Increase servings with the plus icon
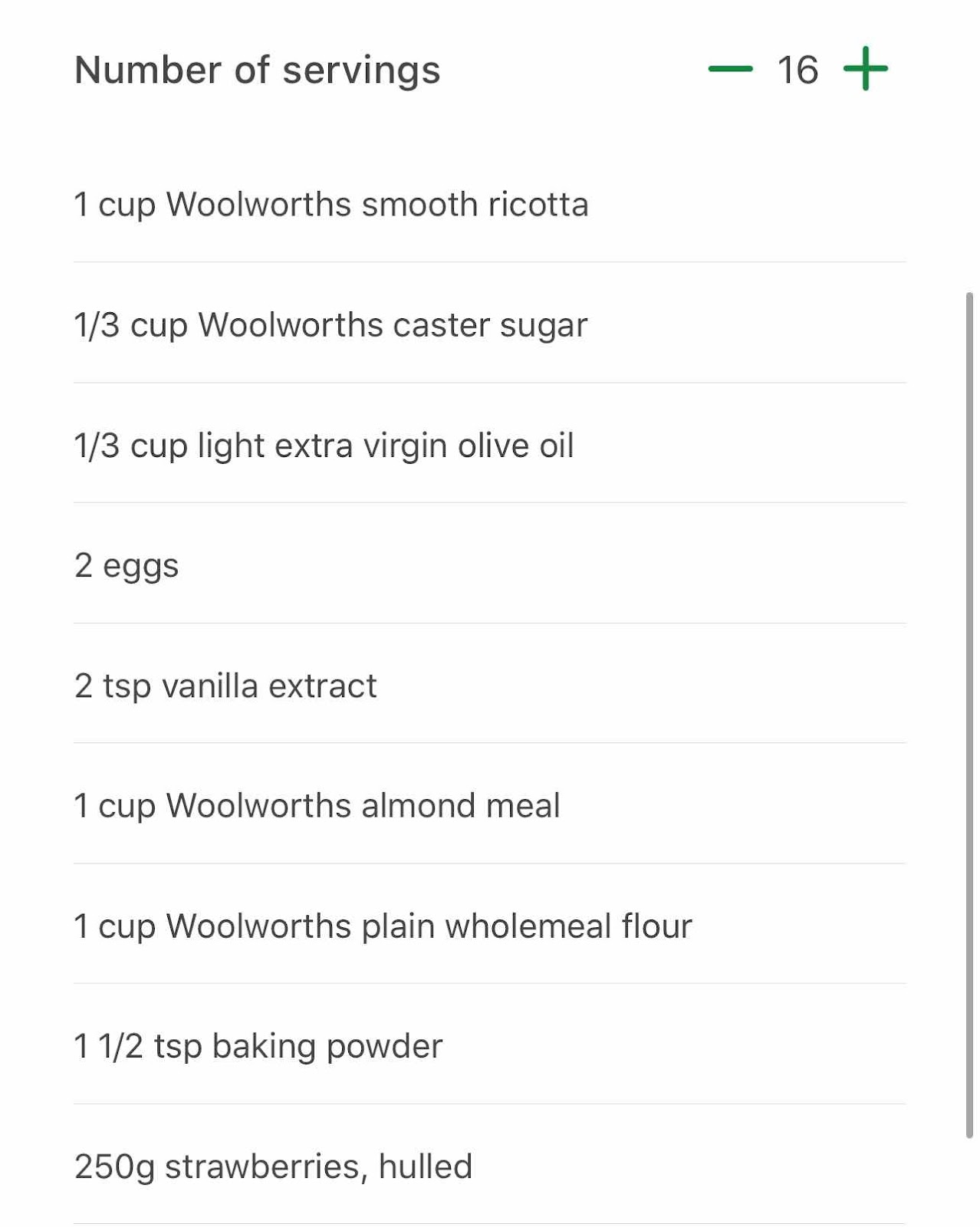The height and width of the screenshot is (1227, 980). (x=865, y=69)
